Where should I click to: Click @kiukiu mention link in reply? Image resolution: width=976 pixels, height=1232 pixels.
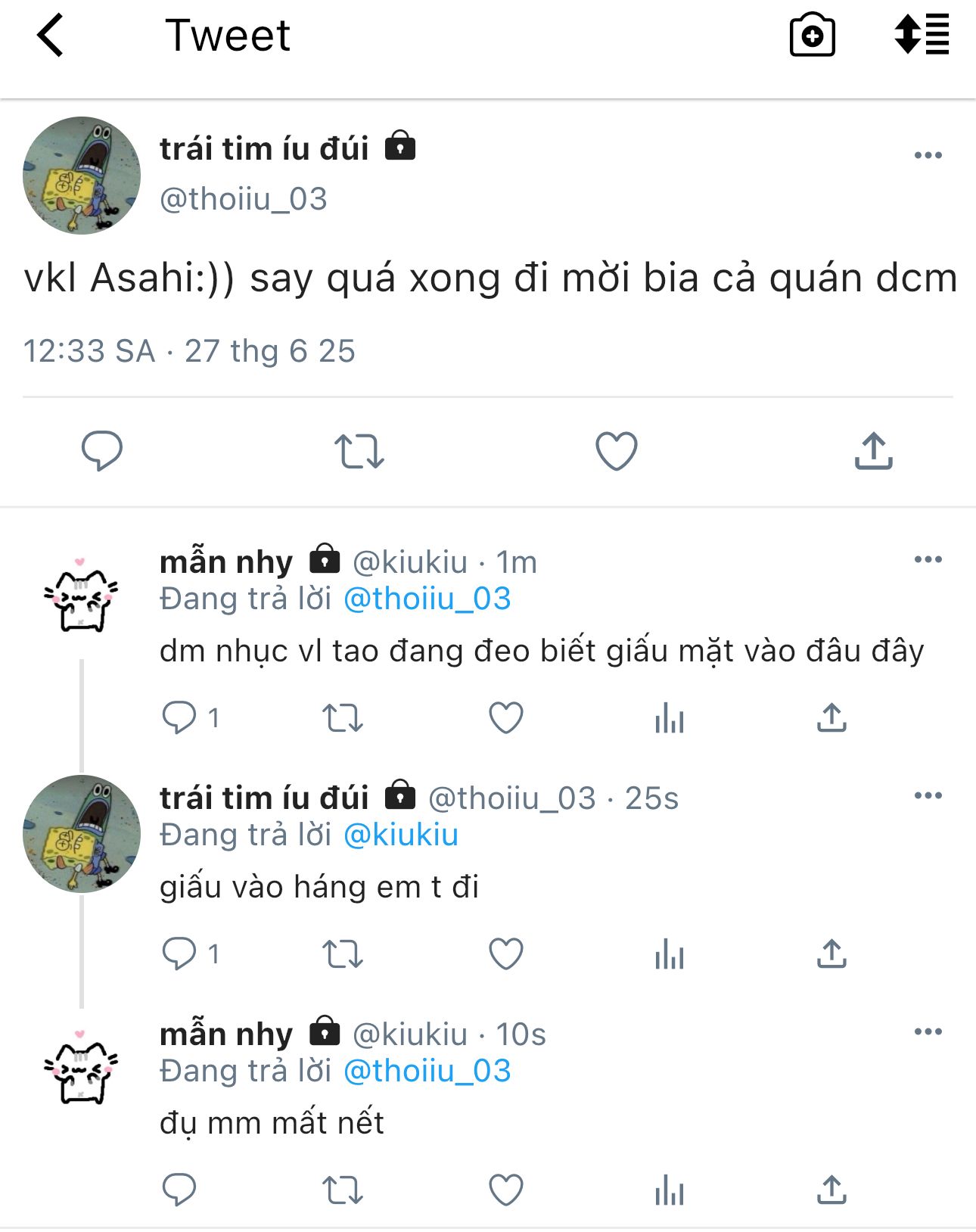[400, 835]
